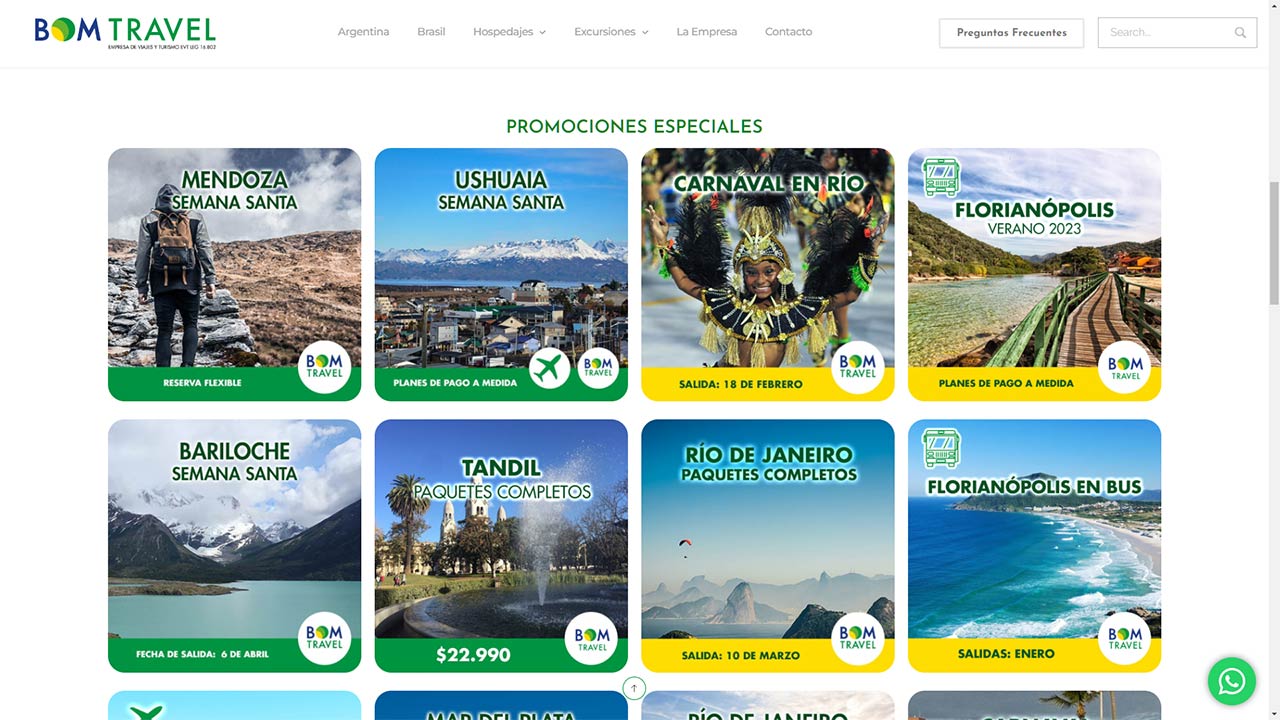The image size is (1280, 720).
Task: Open the Contacto link
Action: (x=788, y=32)
